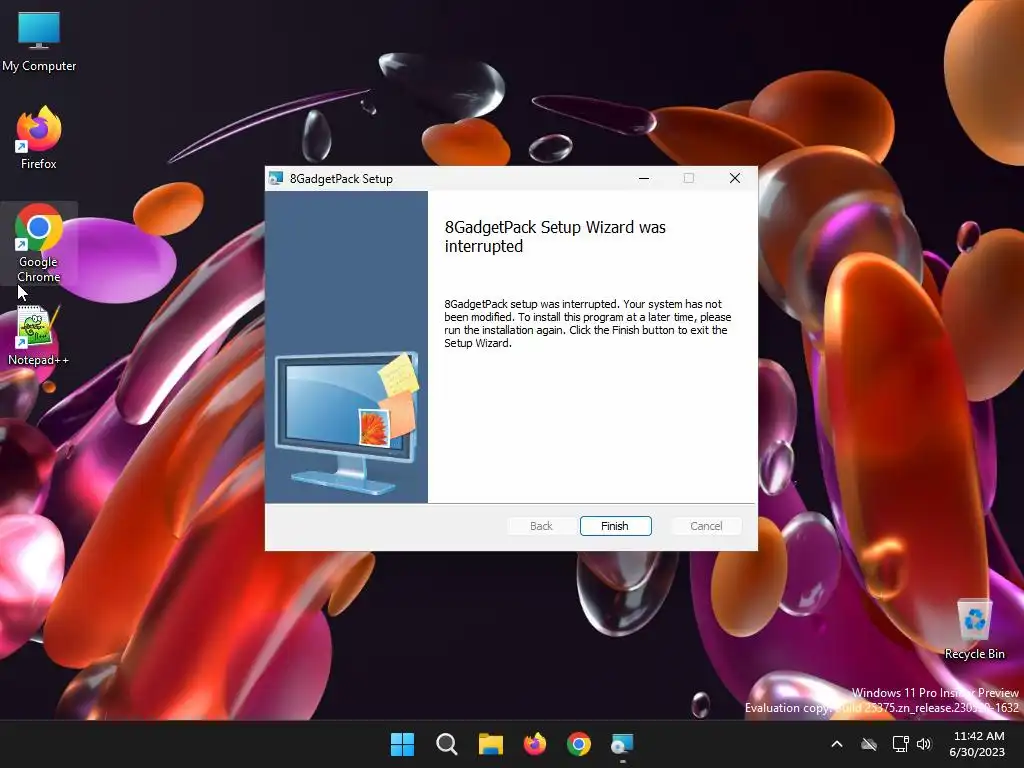Click the gadget monitor illustration in wizard

coord(346,423)
